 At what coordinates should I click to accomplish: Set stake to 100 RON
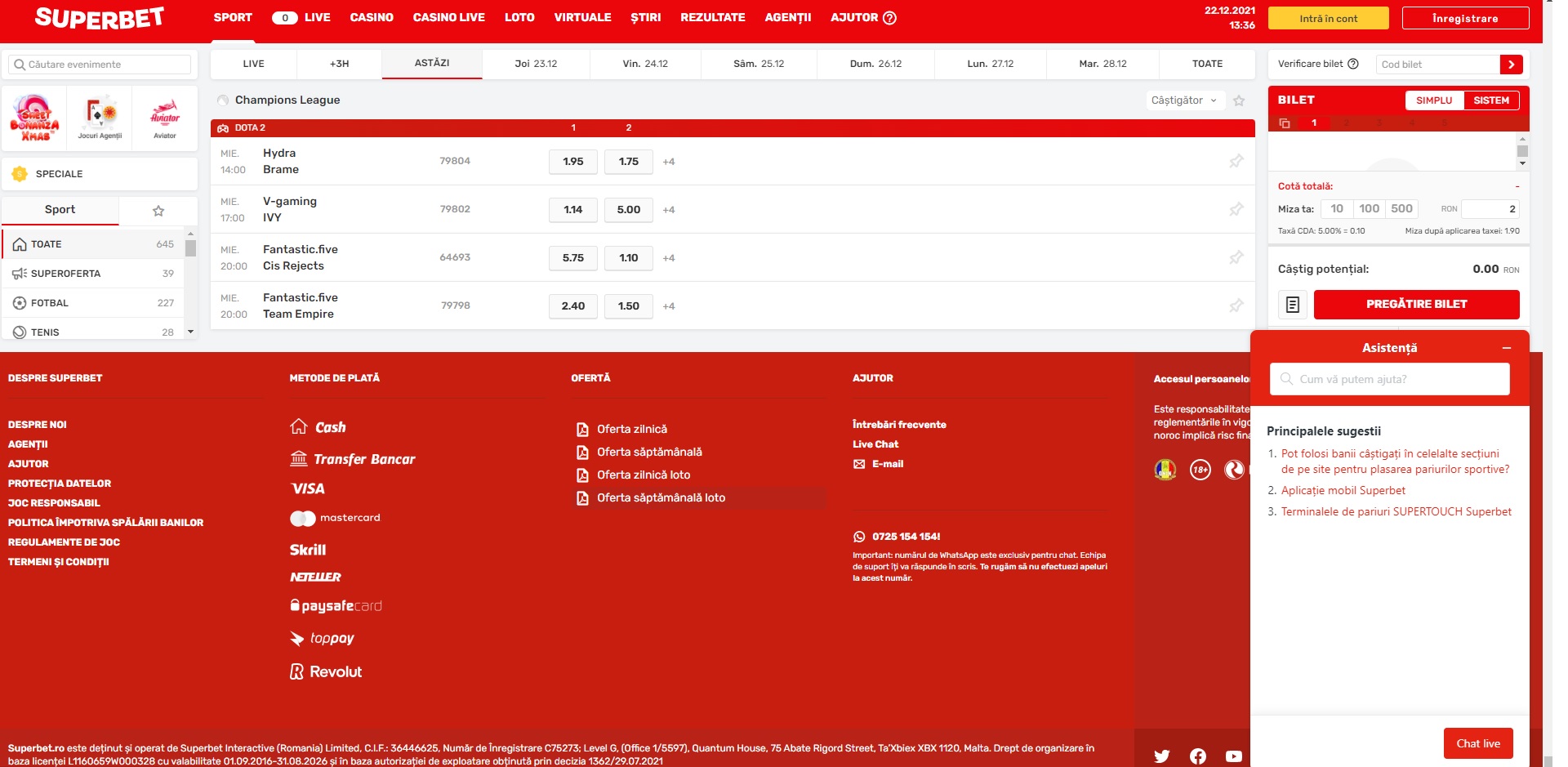click(1370, 209)
